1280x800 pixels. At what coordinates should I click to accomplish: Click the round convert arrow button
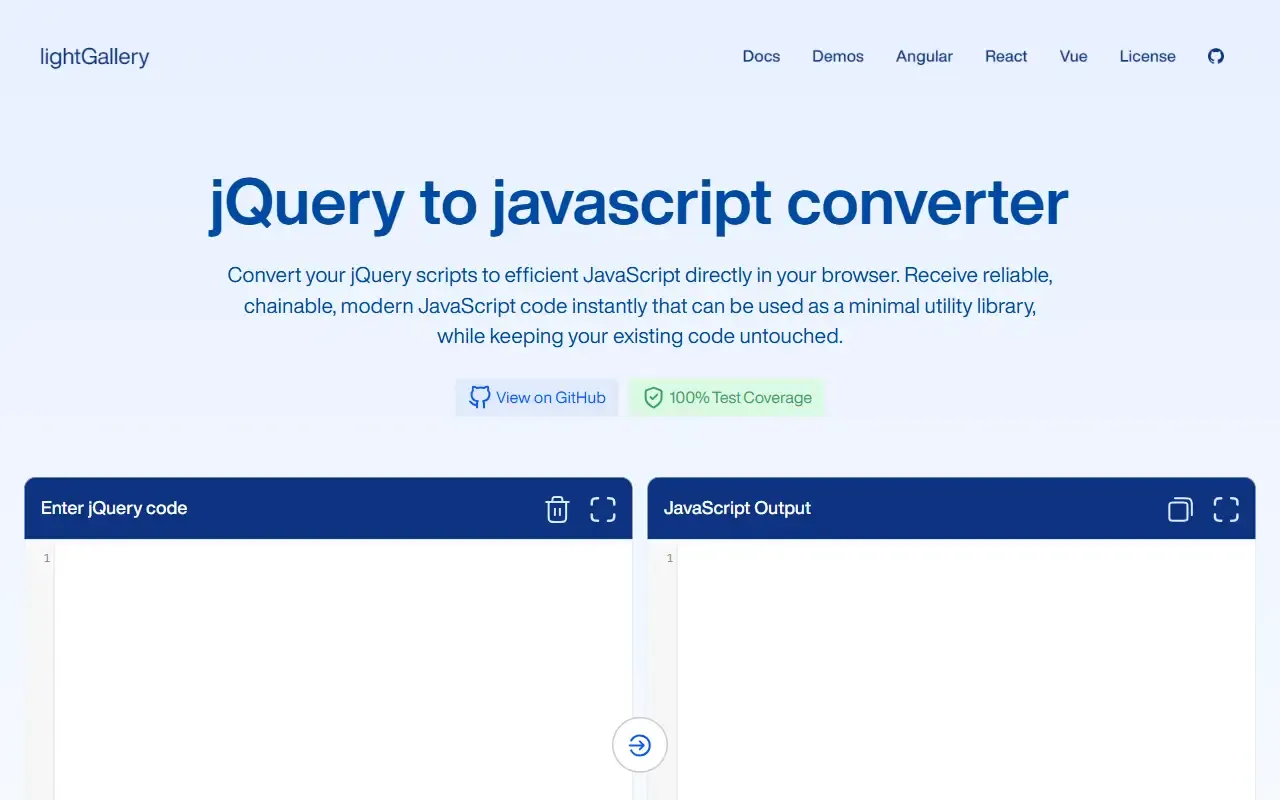[x=640, y=745]
